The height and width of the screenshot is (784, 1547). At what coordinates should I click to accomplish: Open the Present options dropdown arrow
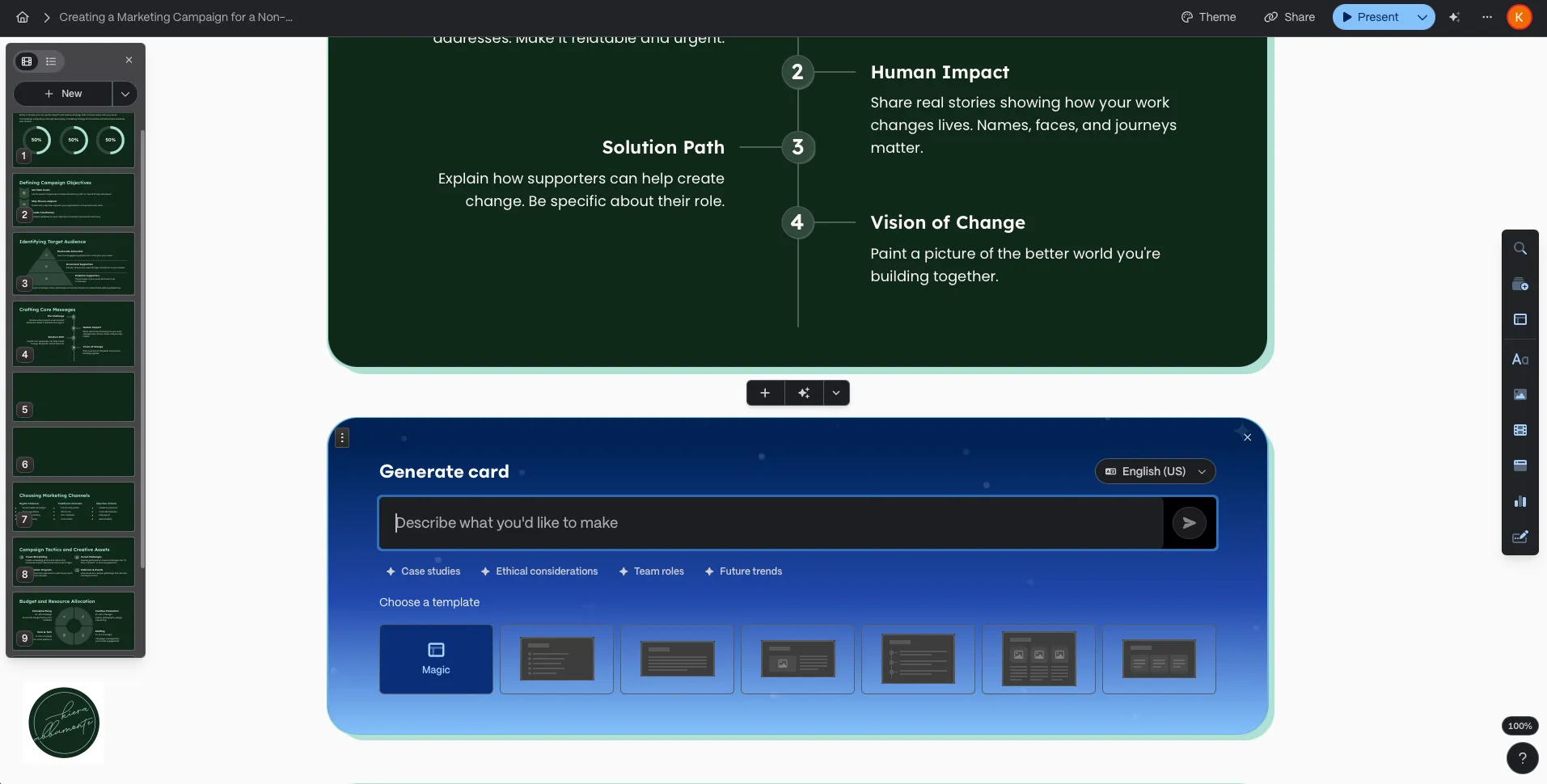[x=1422, y=17]
